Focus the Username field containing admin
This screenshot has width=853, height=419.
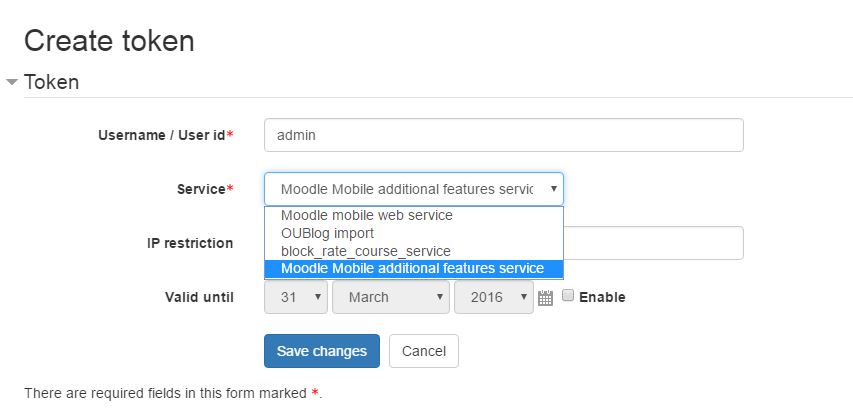point(503,135)
